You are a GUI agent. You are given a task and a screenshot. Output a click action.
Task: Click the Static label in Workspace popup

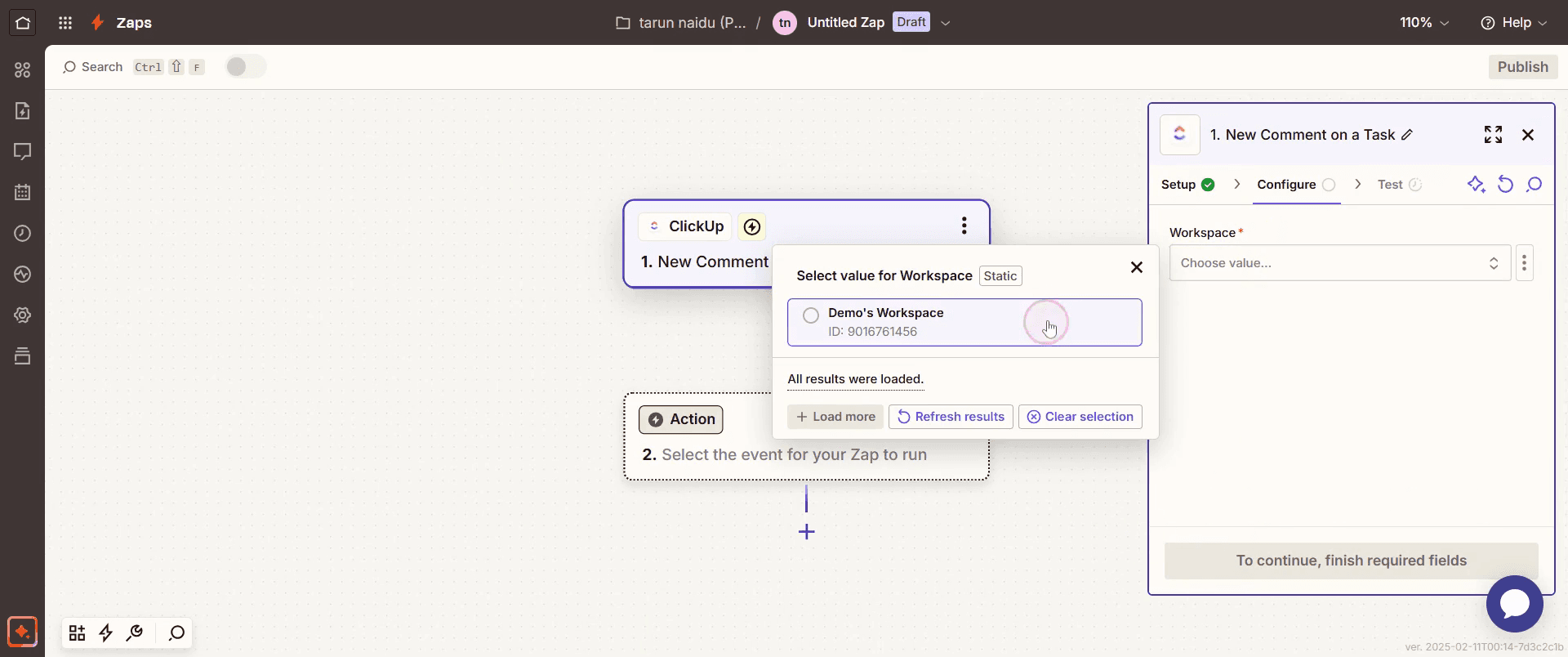(x=1000, y=276)
